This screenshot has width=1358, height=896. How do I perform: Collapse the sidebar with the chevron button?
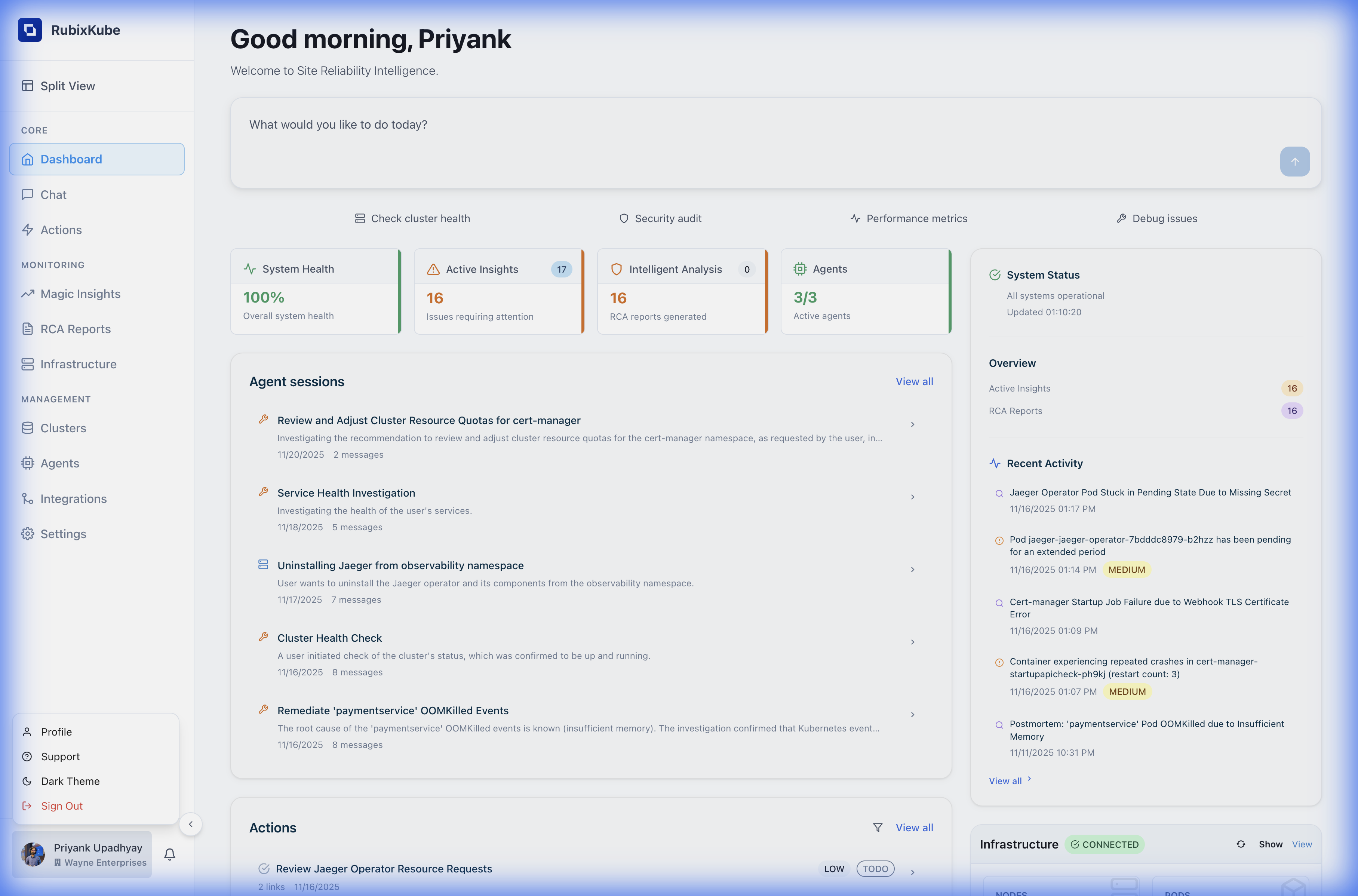coord(191,824)
